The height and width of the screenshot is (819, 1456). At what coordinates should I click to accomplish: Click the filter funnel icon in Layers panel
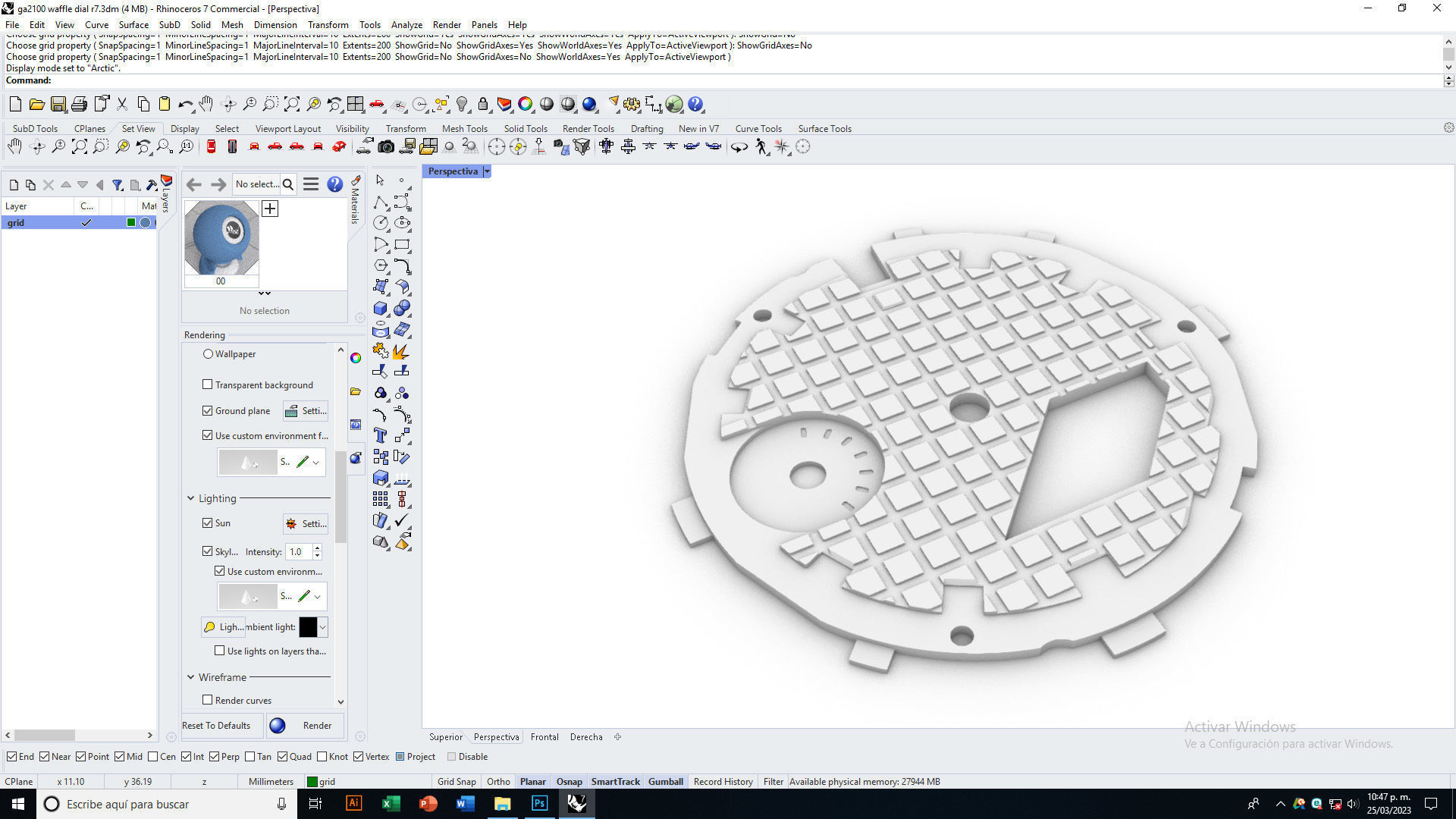pyautogui.click(x=118, y=184)
